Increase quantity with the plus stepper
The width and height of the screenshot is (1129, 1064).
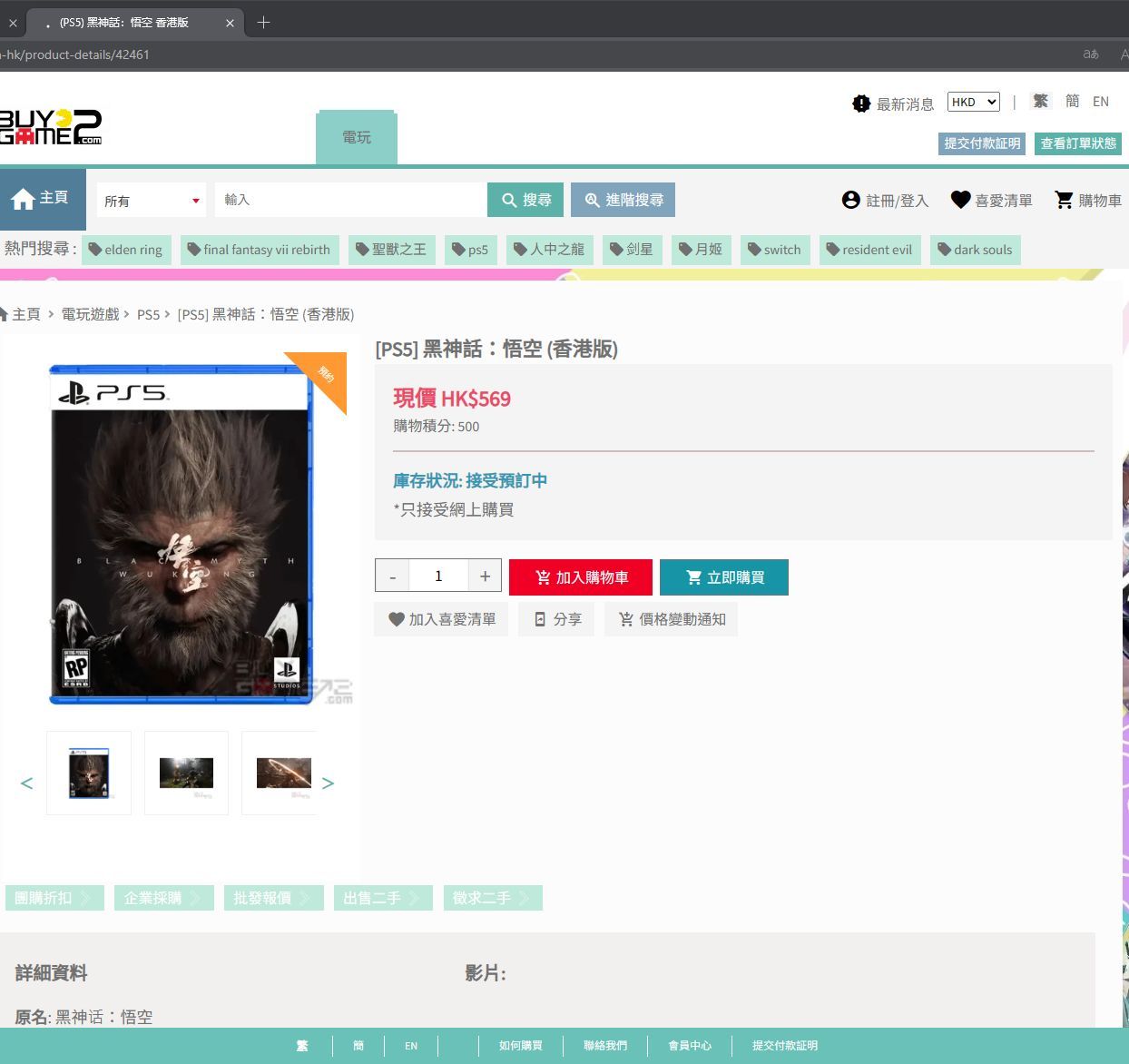[485, 576]
